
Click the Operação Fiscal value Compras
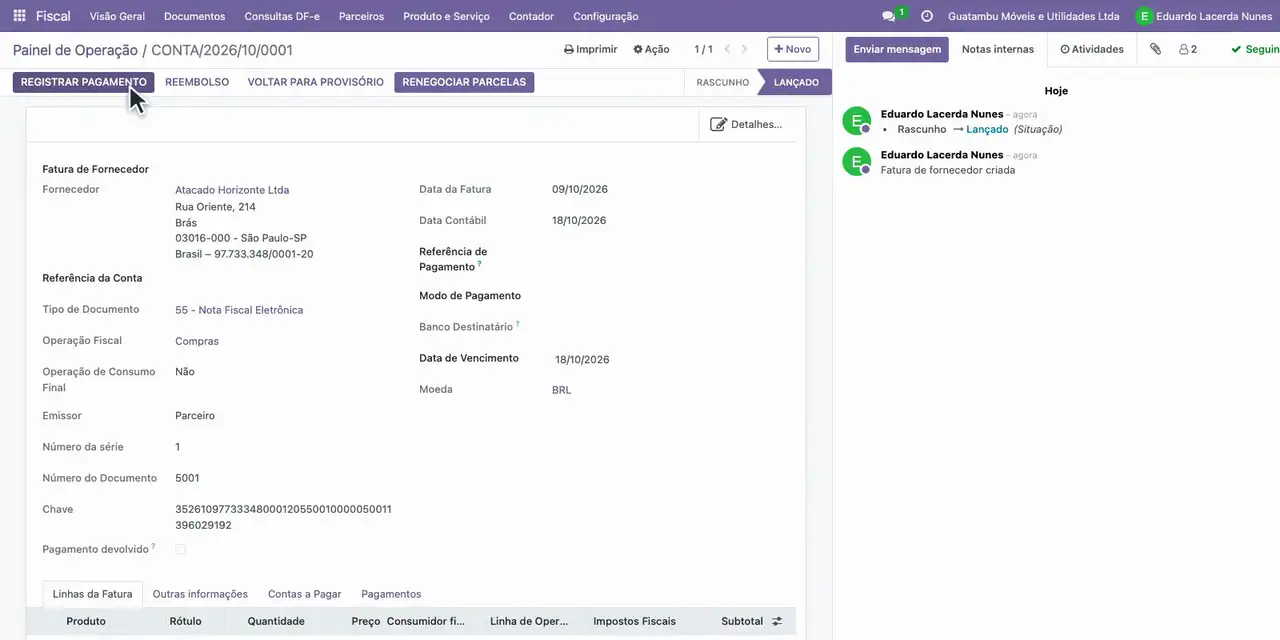(x=197, y=341)
